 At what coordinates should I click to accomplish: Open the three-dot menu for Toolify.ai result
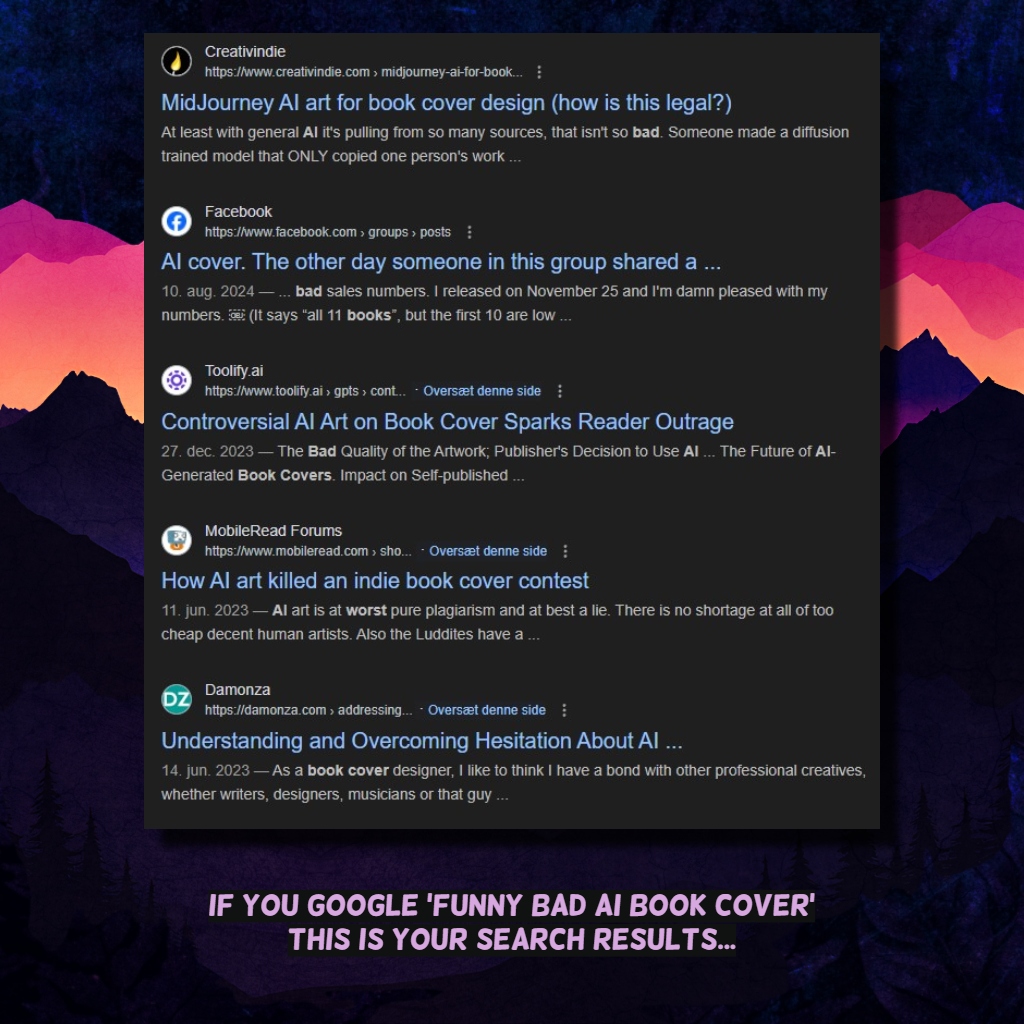coord(560,391)
